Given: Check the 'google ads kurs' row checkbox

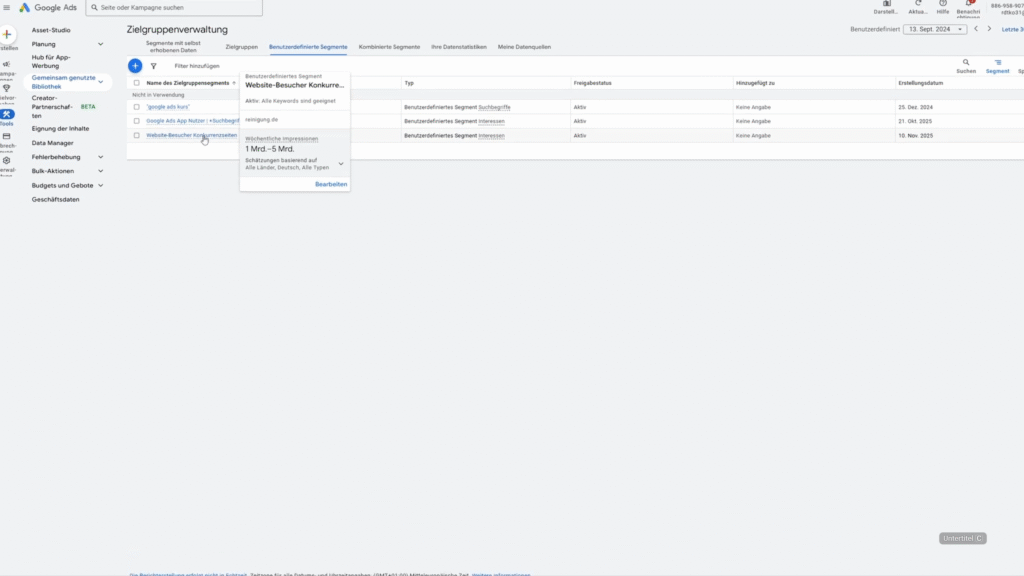Looking at the screenshot, I should coord(136,107).
